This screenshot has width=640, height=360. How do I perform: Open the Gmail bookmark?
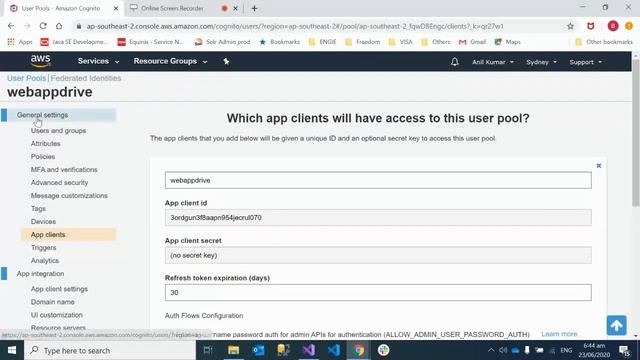472,42
